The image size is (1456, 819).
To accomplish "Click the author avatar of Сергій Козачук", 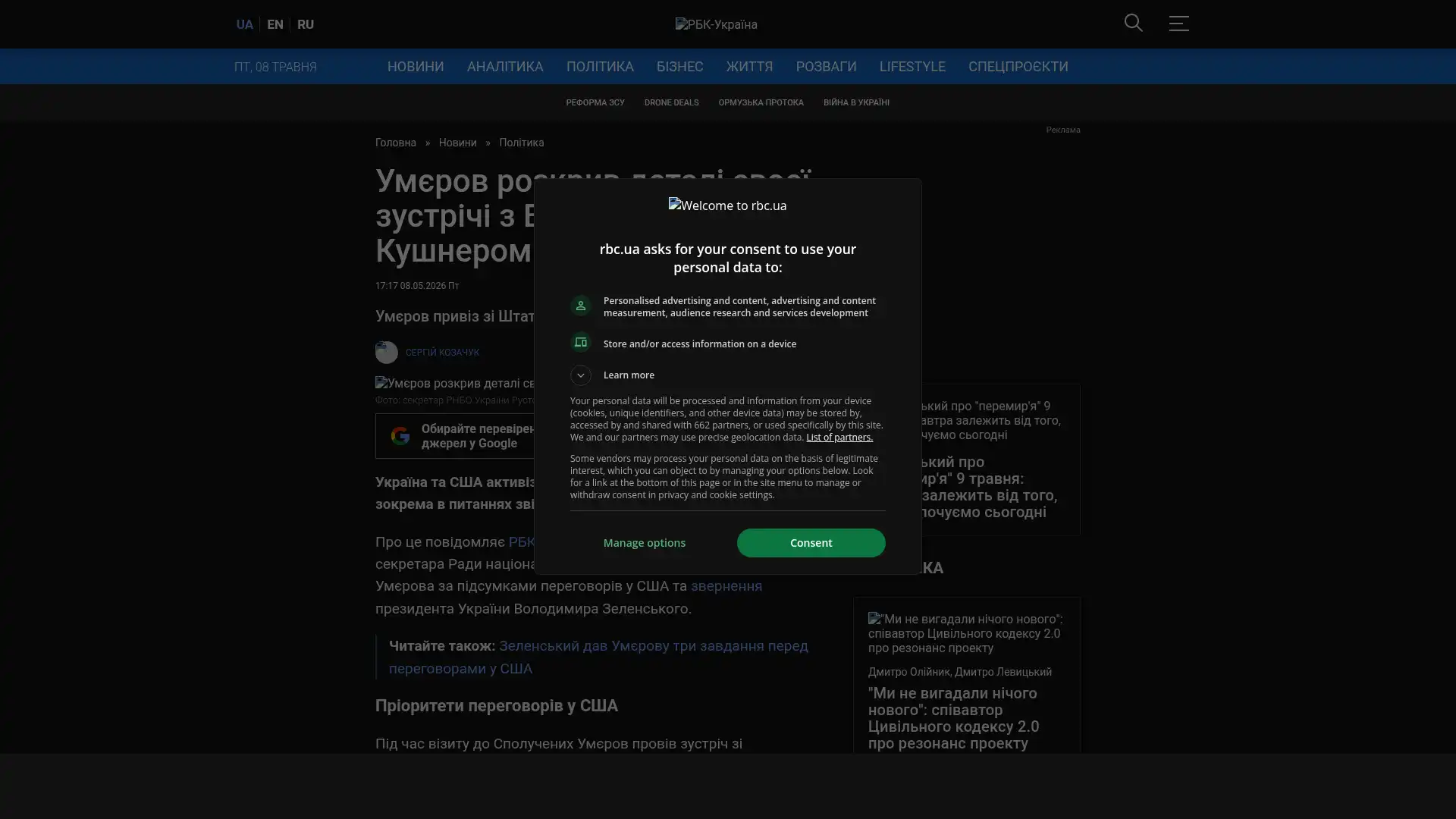I will tap(387, 353).
